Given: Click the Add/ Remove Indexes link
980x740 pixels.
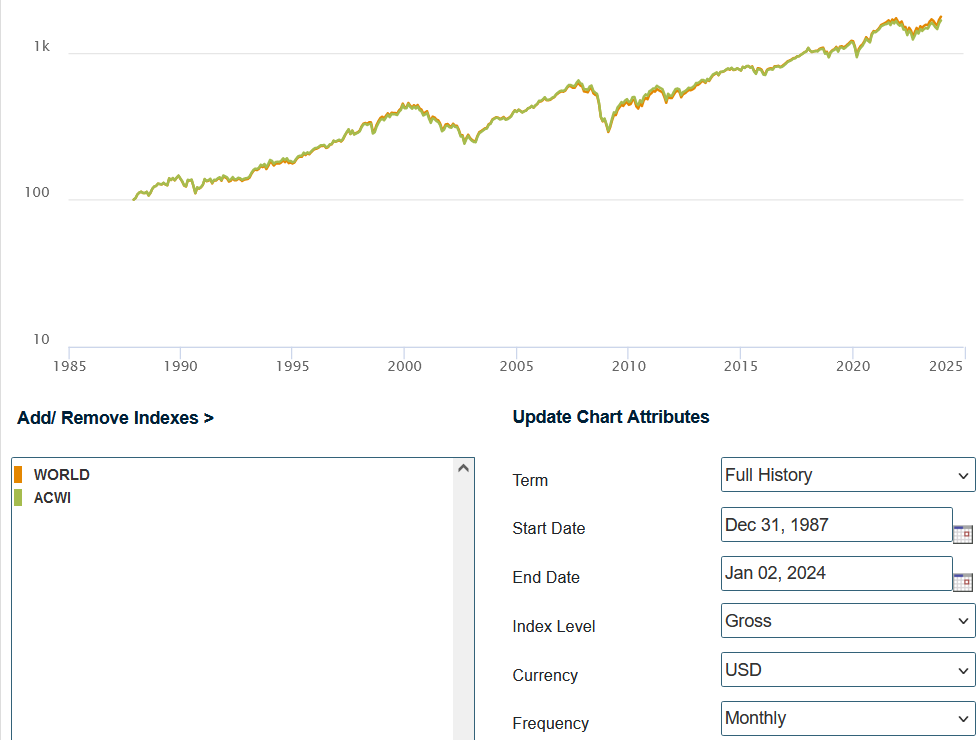Looking at the screenshot, I should (115, 418).
